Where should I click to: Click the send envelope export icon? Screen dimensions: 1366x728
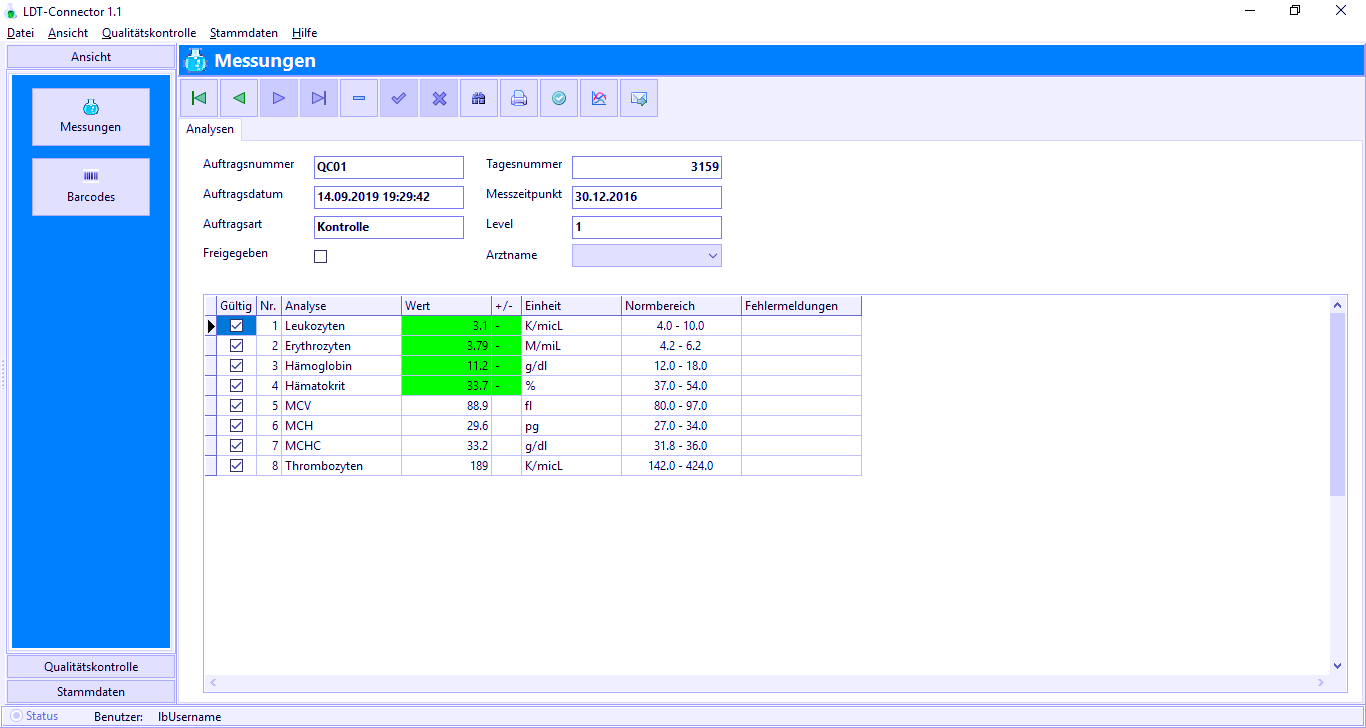point(639,98)
